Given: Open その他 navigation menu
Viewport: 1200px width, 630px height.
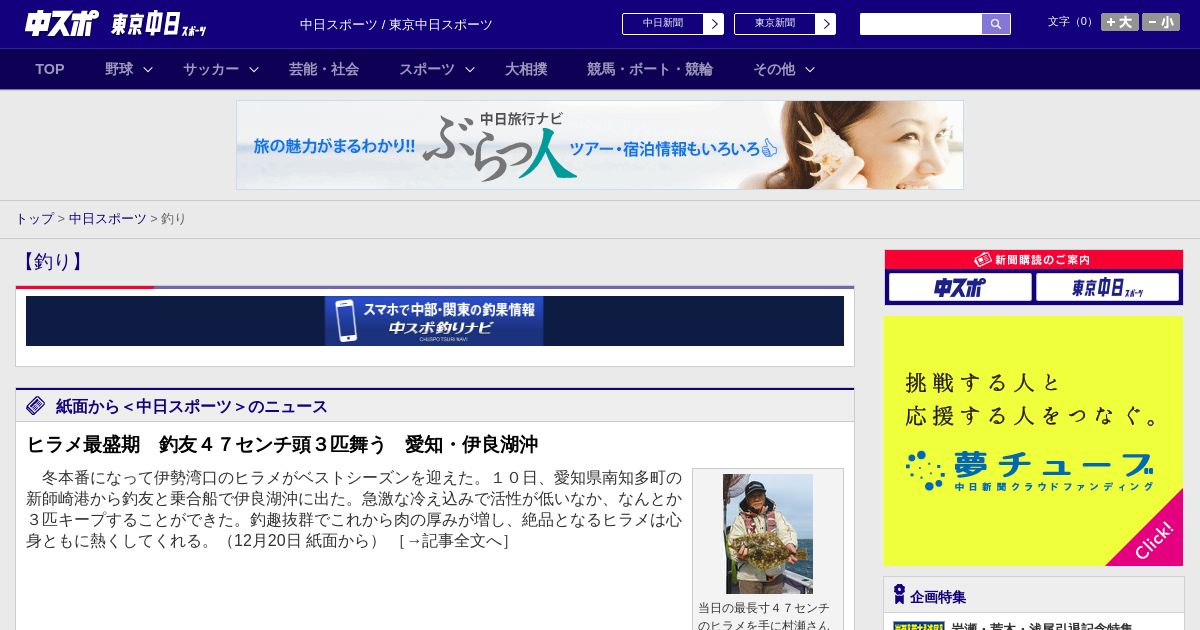Looking at the screenshot, I should pyautogui.click(x=774, y=69).
